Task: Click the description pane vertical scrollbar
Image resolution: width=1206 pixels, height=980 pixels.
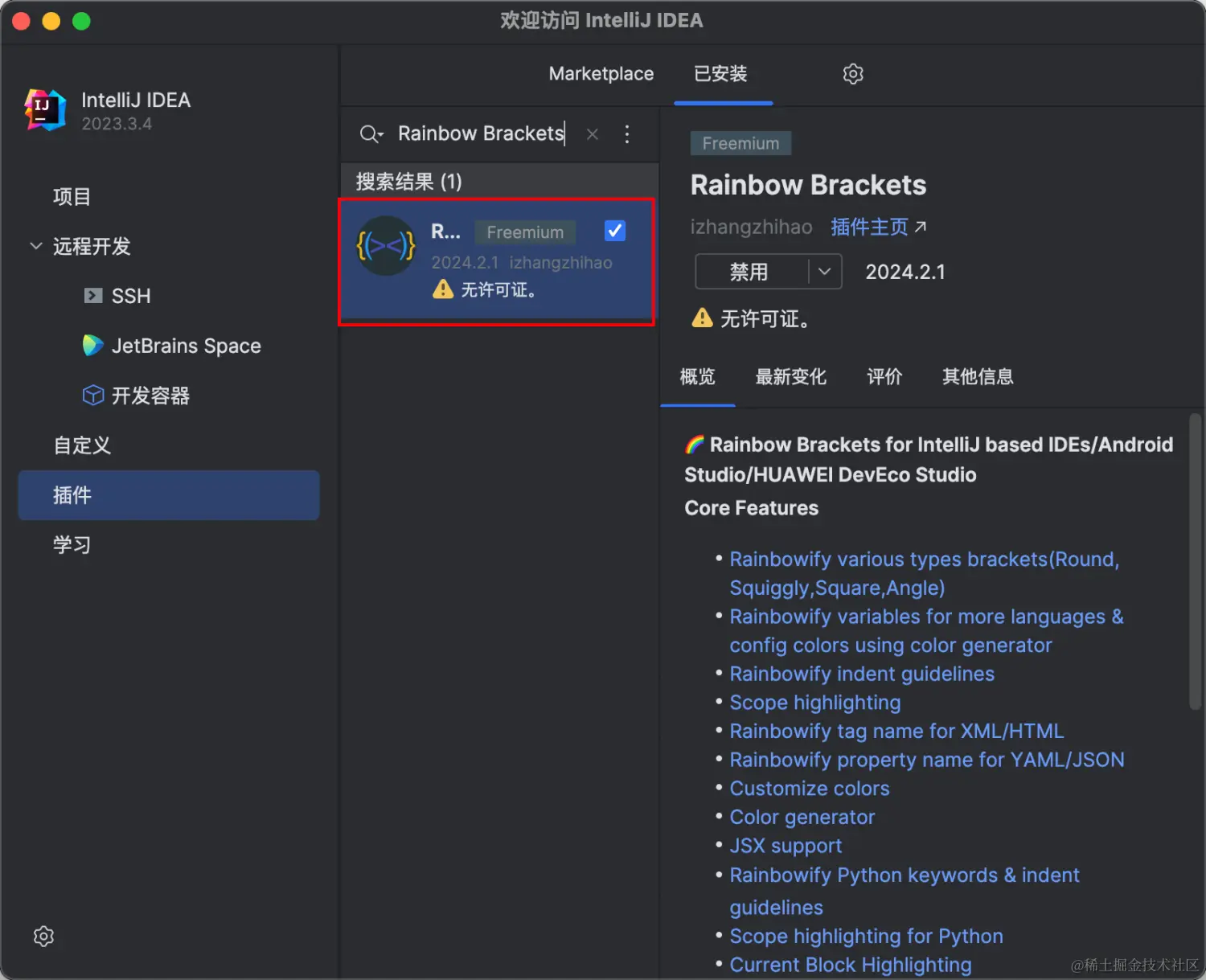Action: [x=1195, y=561]
